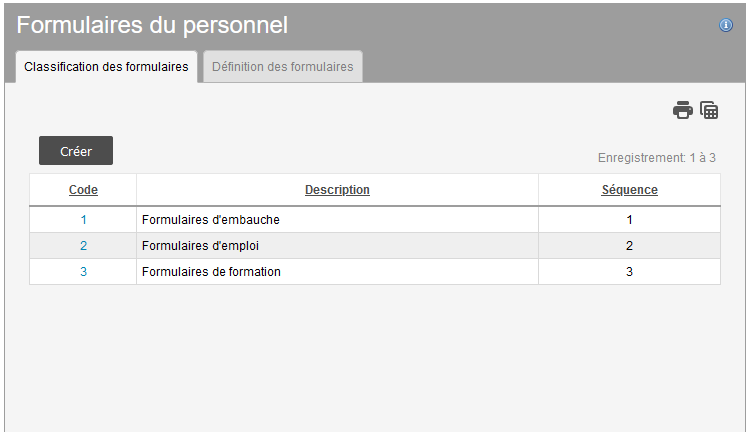
Task: Click the blue information icon
Action: pyautogui.click(x=726, y=25)
